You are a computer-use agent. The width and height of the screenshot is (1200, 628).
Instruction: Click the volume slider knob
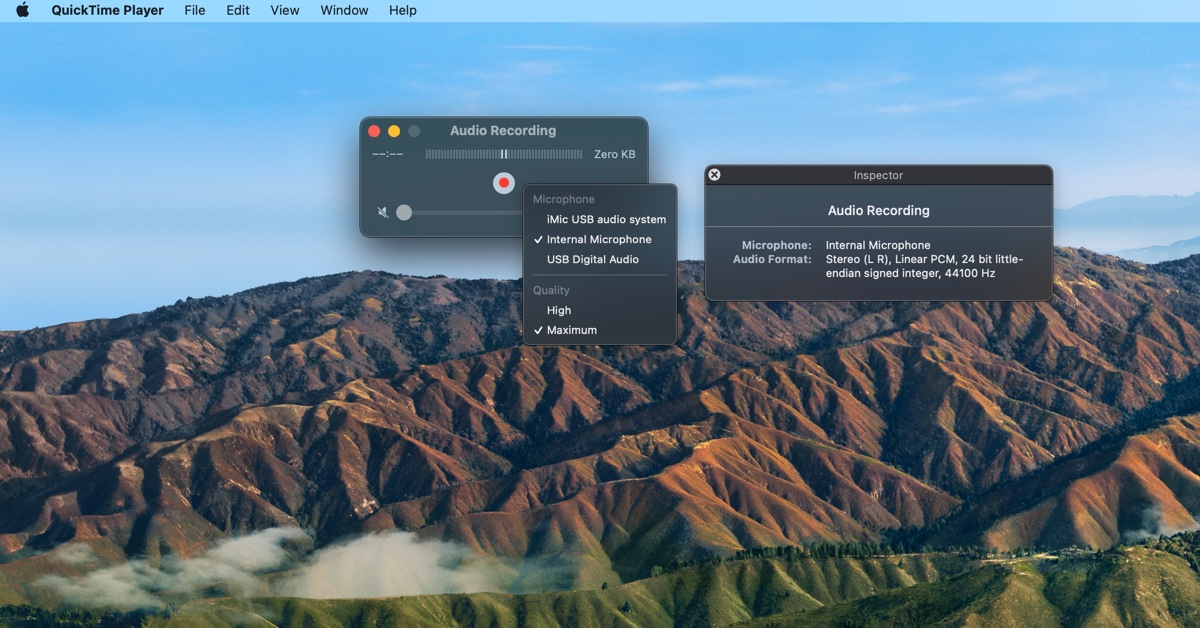(404, 212)
